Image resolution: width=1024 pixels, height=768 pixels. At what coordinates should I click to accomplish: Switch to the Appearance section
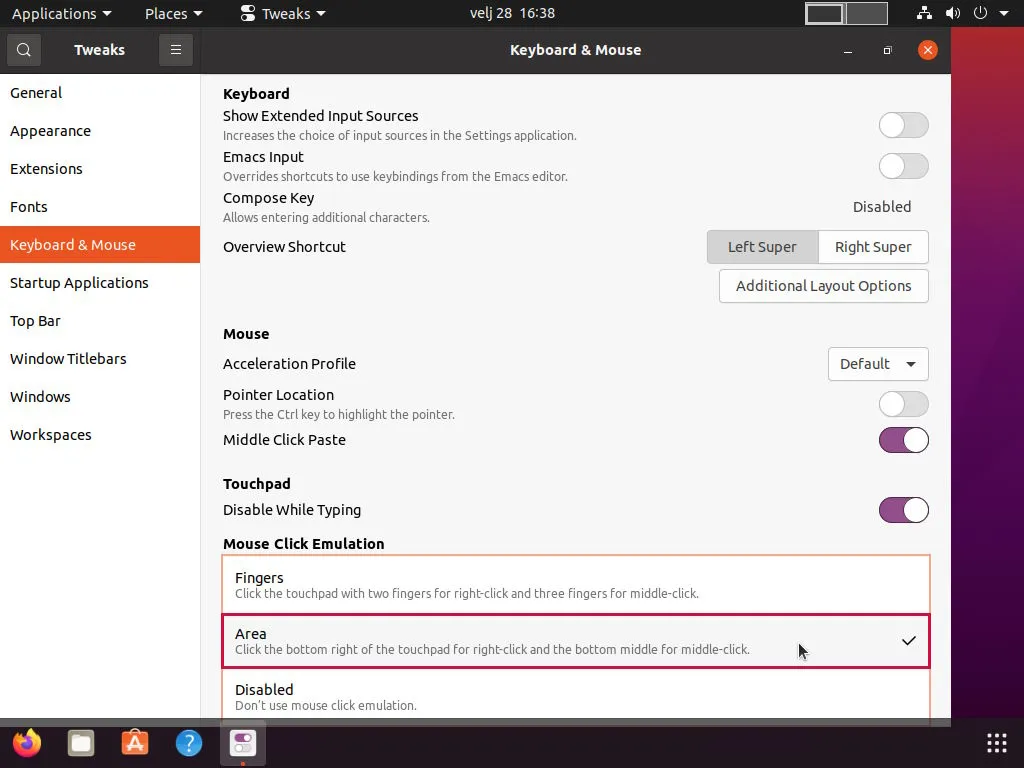[x=50, y=130]
